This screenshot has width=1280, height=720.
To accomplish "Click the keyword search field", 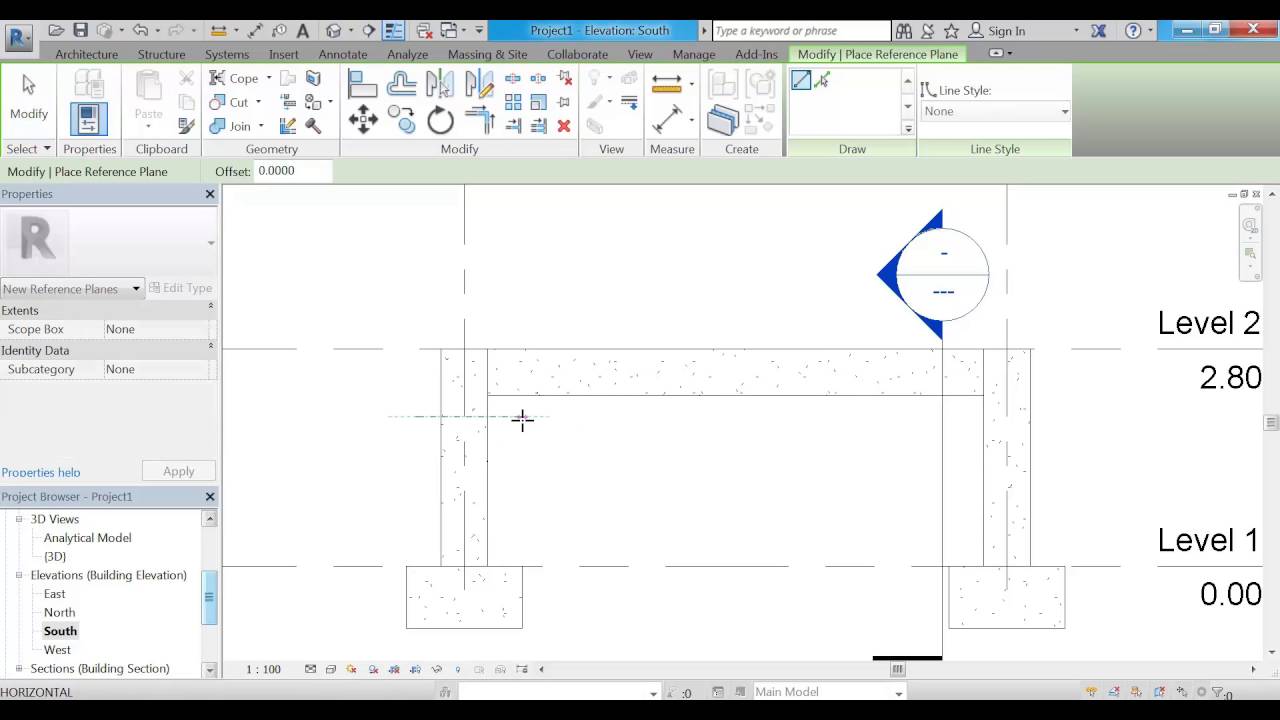I will [799, 31].
